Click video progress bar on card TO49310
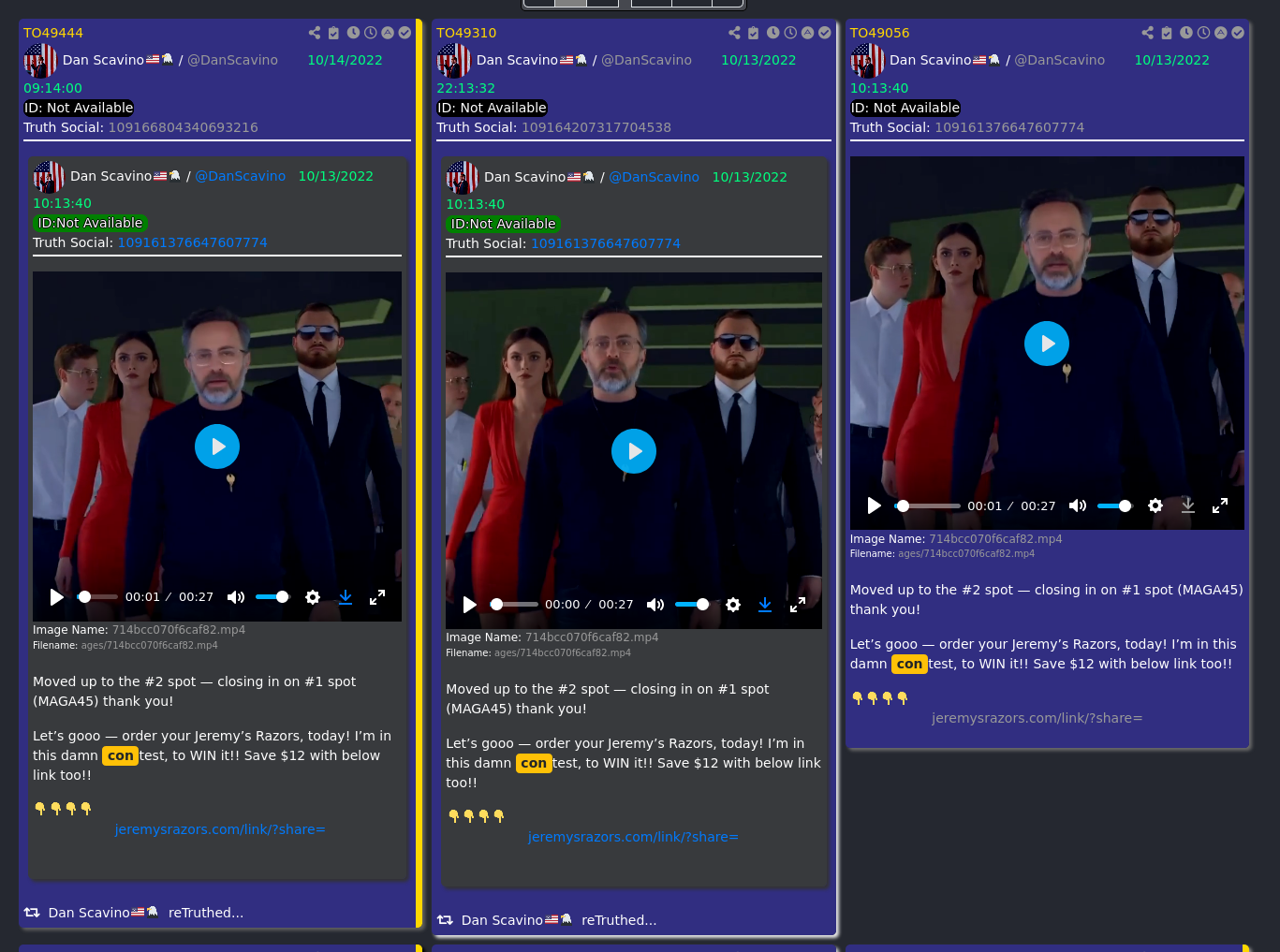Viewport: 1280px width, 952px height. click(x=515, y=605)
